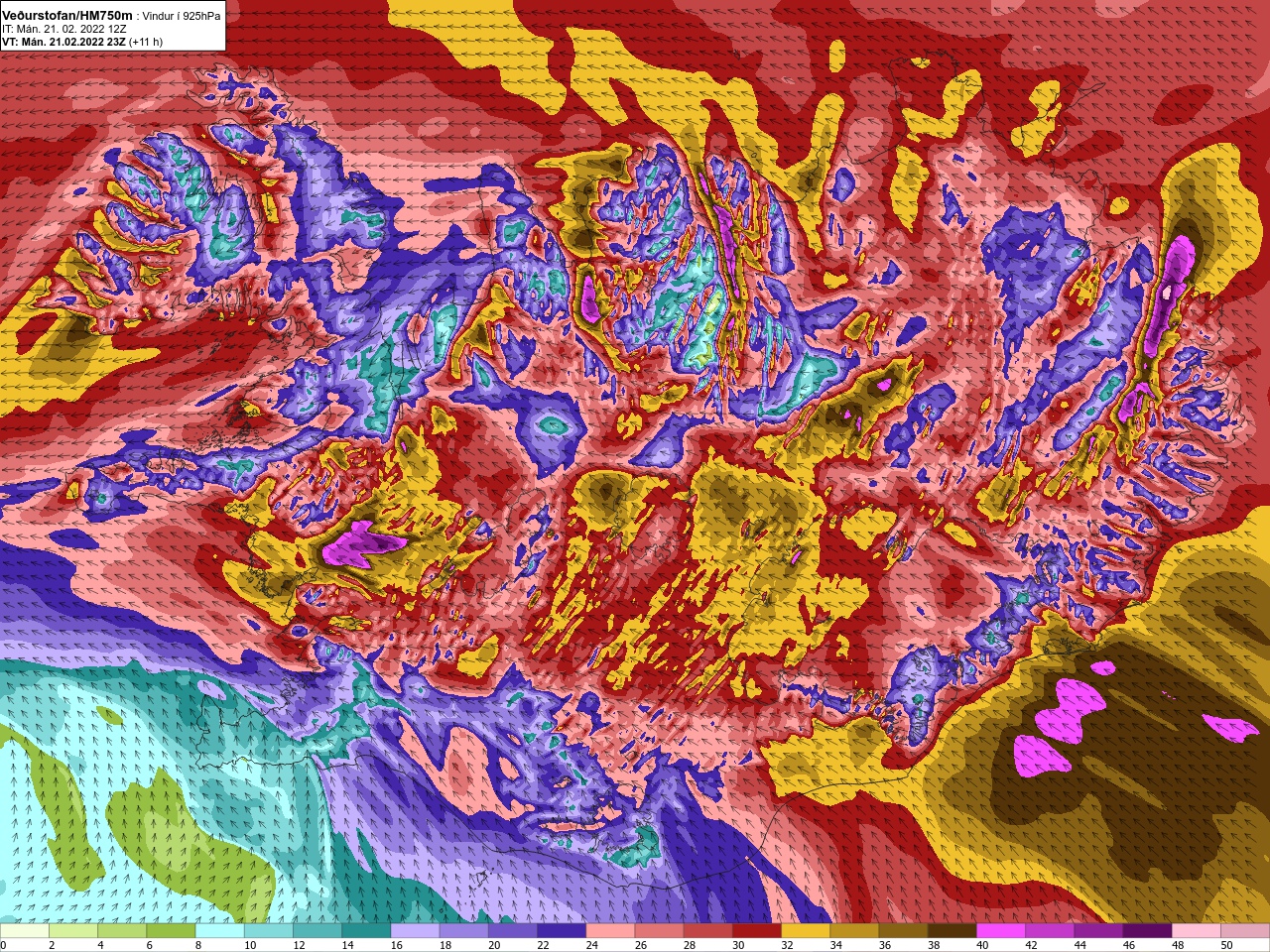Click the legend scale label '0'
Image resolution: width=1270 pixels, height=952 pixels.
[x=3, y=945]
